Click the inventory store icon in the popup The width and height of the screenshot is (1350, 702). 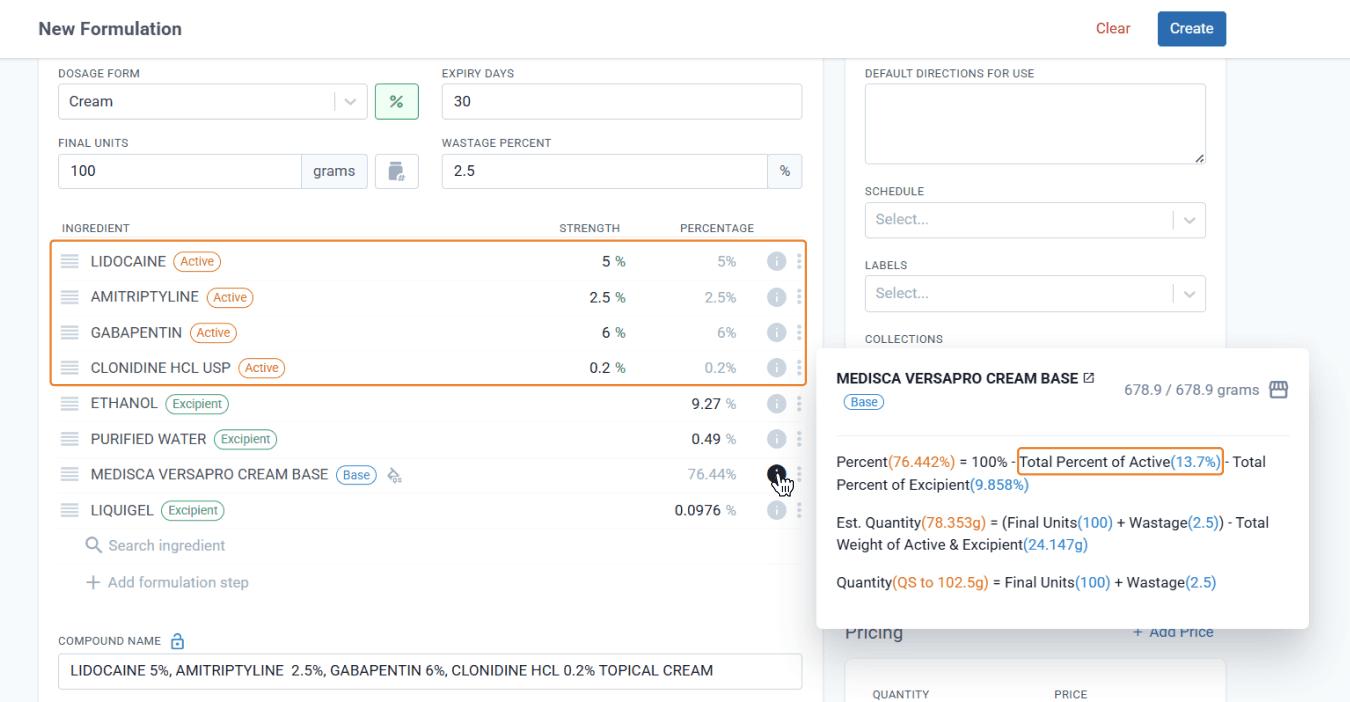coord(1278,390)
